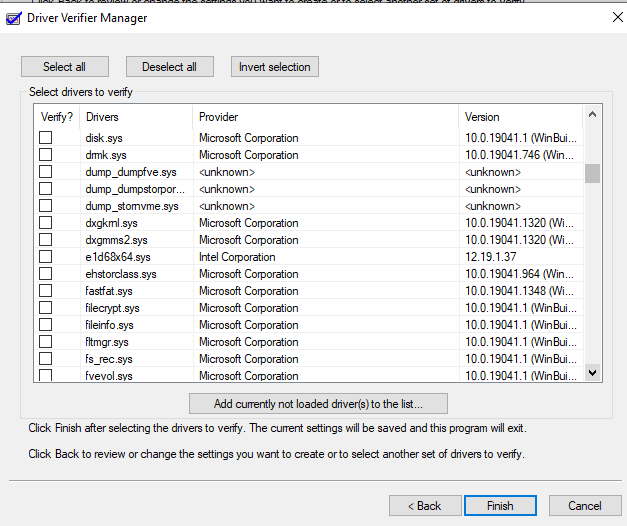Tick the fastfat.sys checkbox

tap(45, 291)
